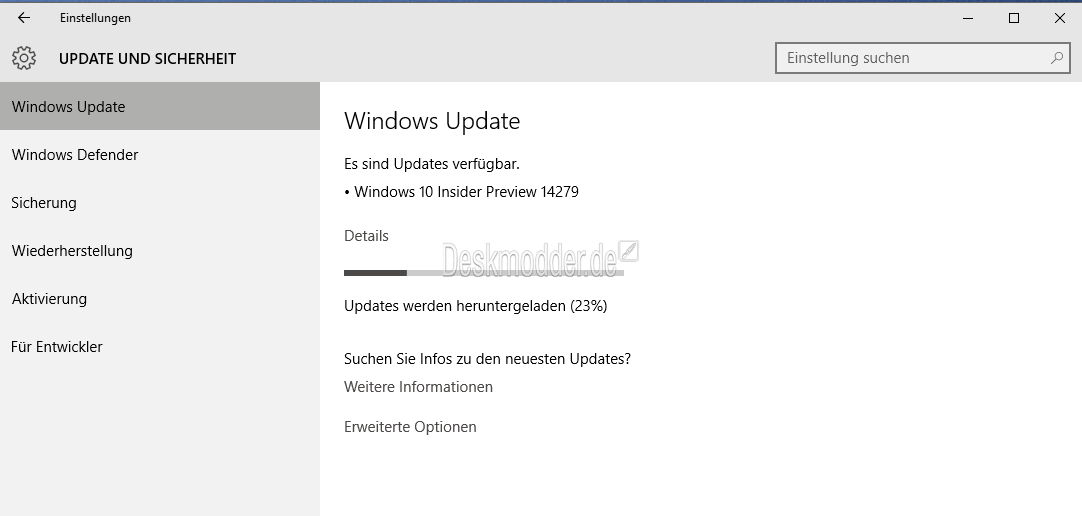
Task: Click the update download progress bar
Action: point(484,273)
